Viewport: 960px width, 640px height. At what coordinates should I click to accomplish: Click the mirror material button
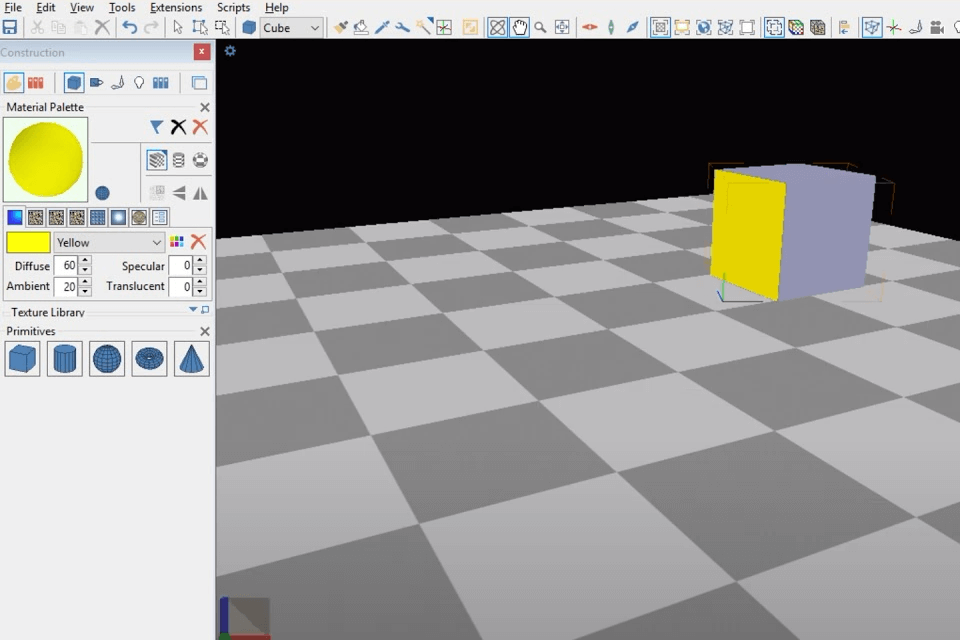tap(200, 193)
